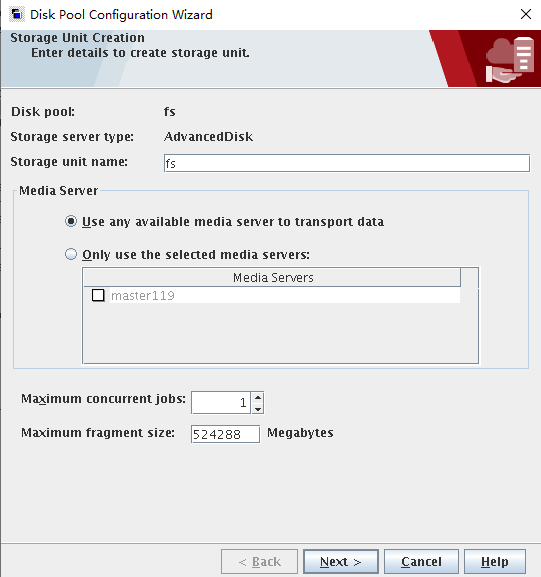Click the Maximum concurrent jobs value box
The height and width of the screenshot is (577, 541).
(221, 403)
